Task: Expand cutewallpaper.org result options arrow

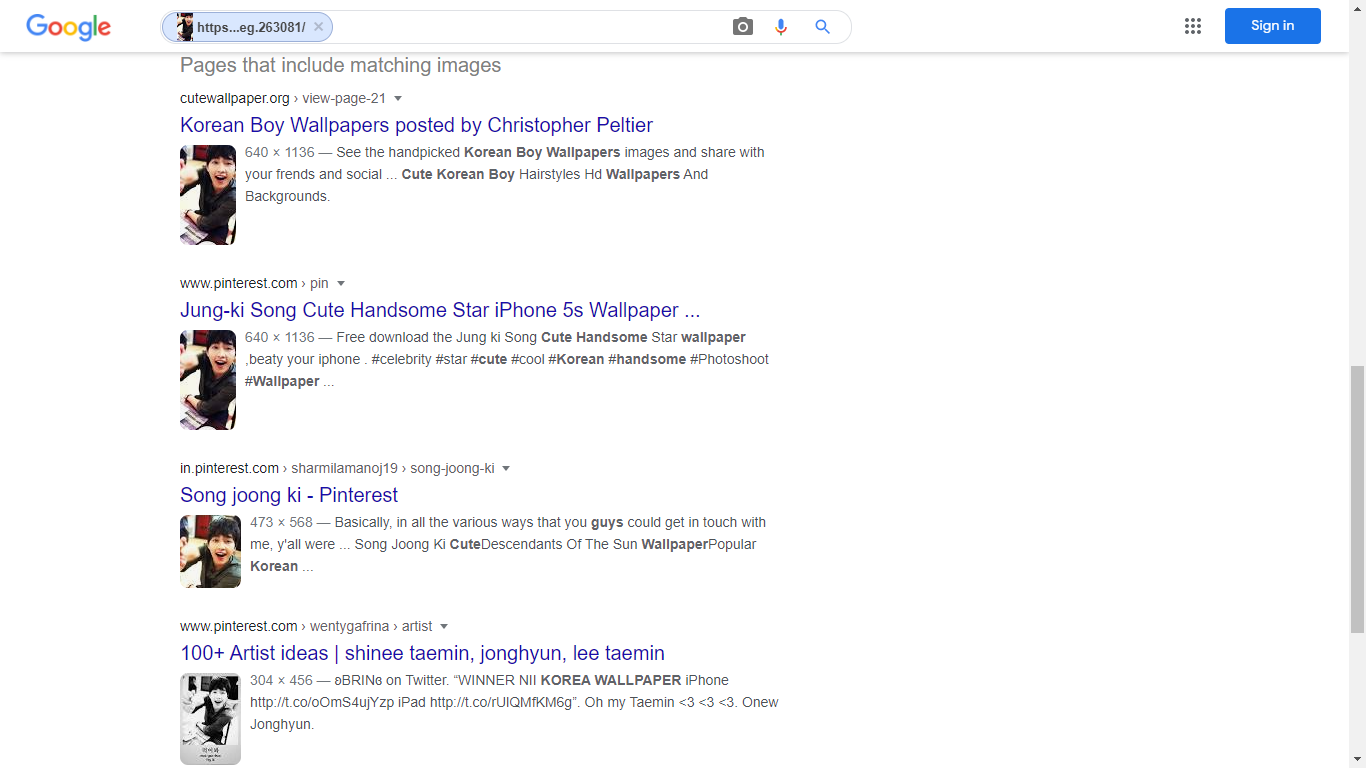Action: click(x=398, y=98)
